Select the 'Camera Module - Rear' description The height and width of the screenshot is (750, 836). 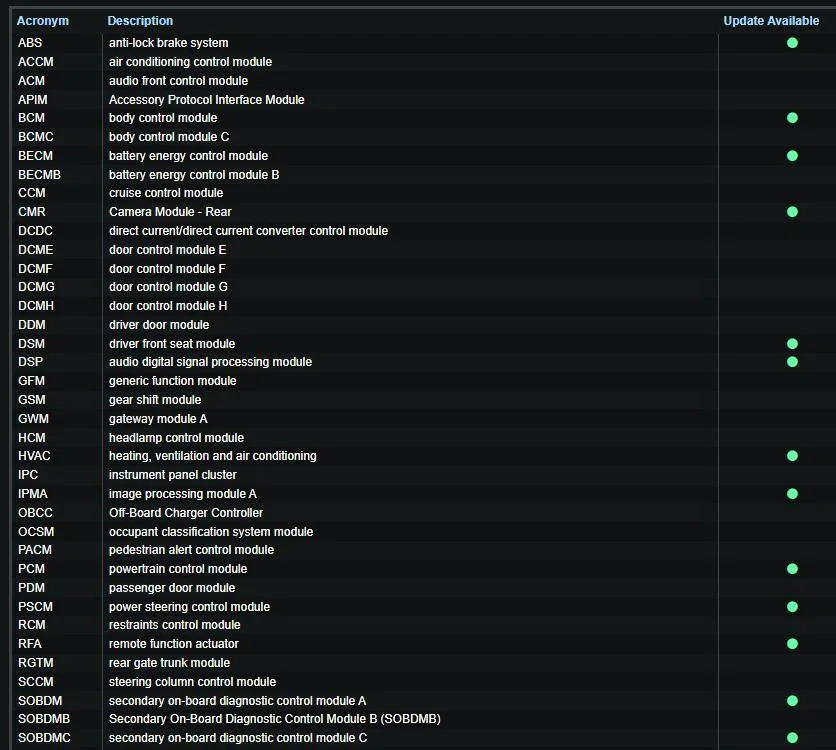[170, 212]
